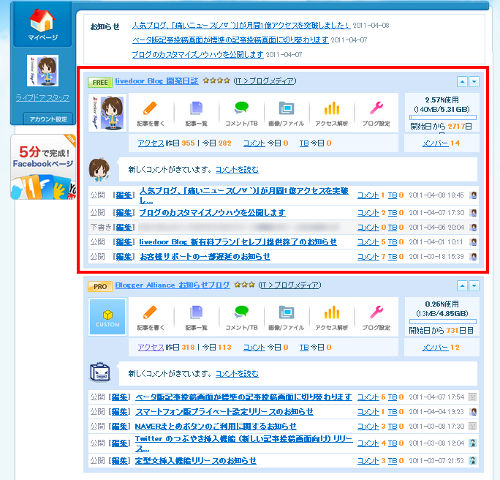Click the livedoor Blog 開発日誌 blog thumbnail
The width and height of the screenshot is (500, 480).
[108, 113]
